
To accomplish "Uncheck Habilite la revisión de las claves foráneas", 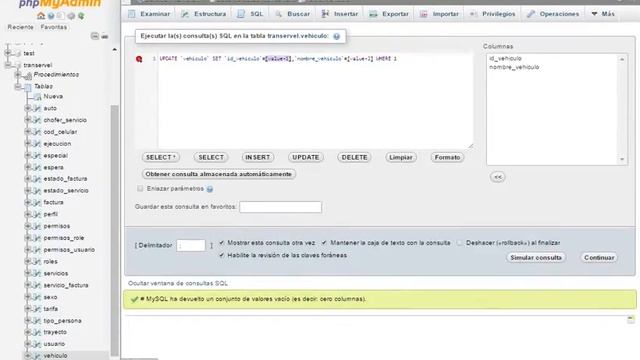I will pos(222,255).
